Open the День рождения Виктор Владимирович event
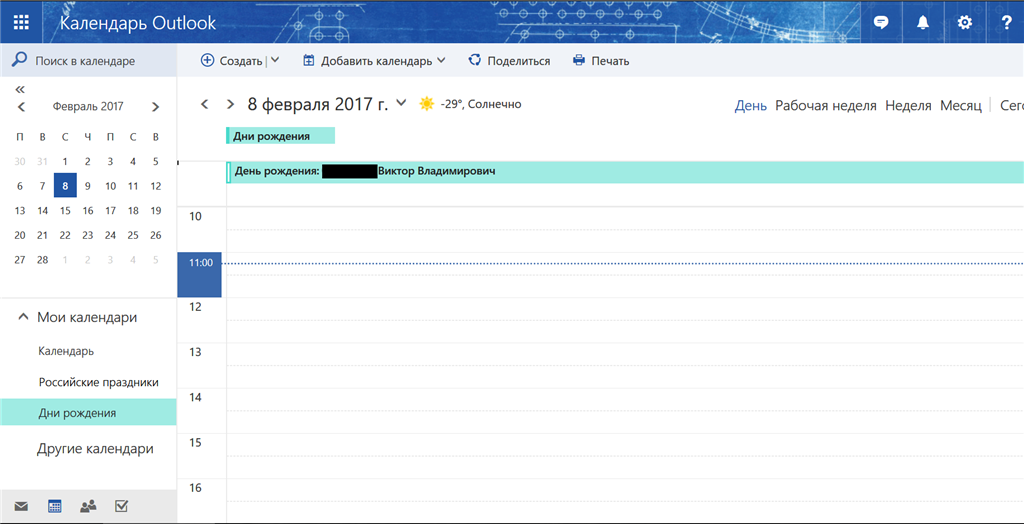This screenshot has width=1024, height=524. click(x=624, y=172)
